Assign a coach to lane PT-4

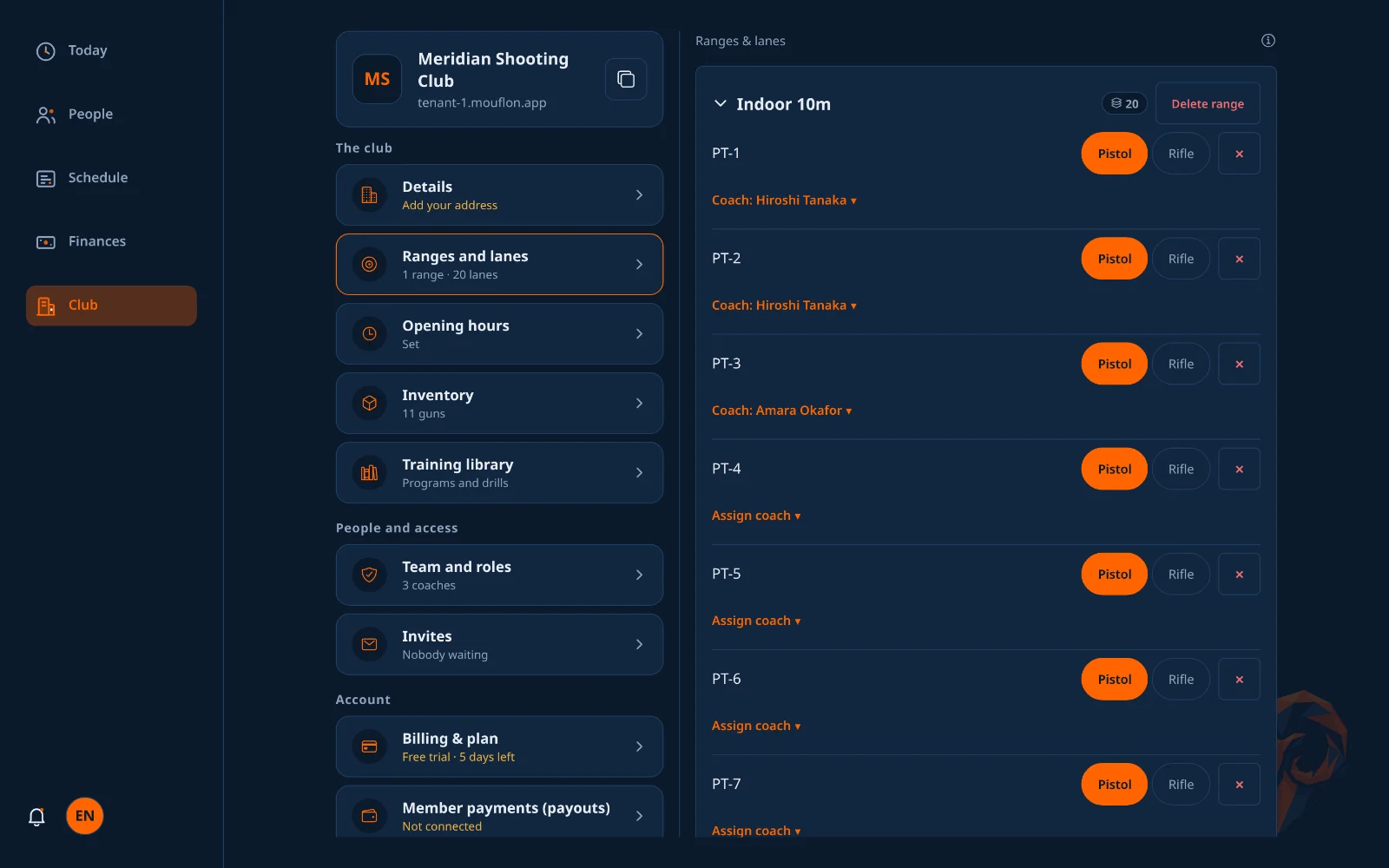point(756,516)
